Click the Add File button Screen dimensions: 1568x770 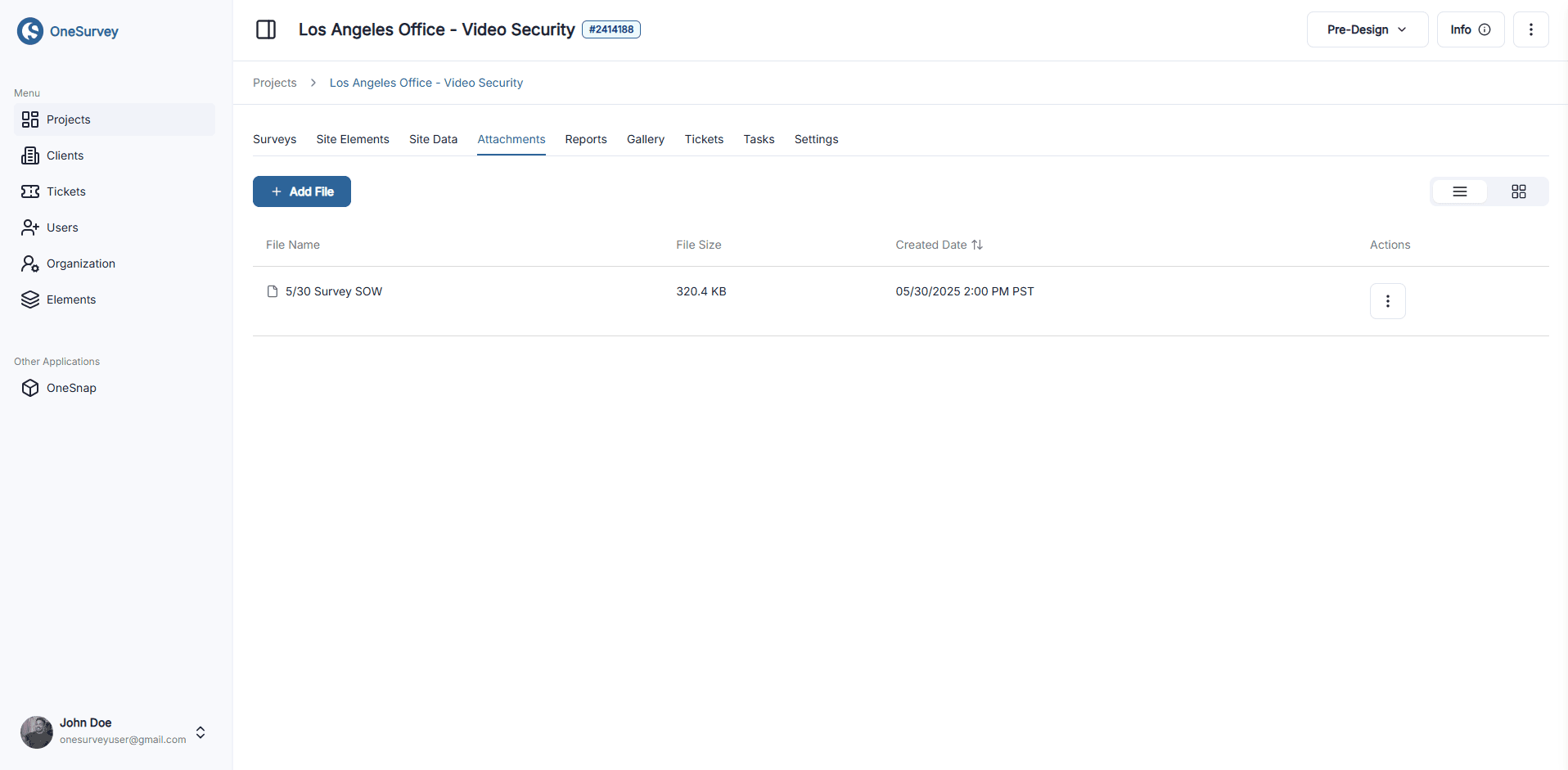(x=301, y=191)
